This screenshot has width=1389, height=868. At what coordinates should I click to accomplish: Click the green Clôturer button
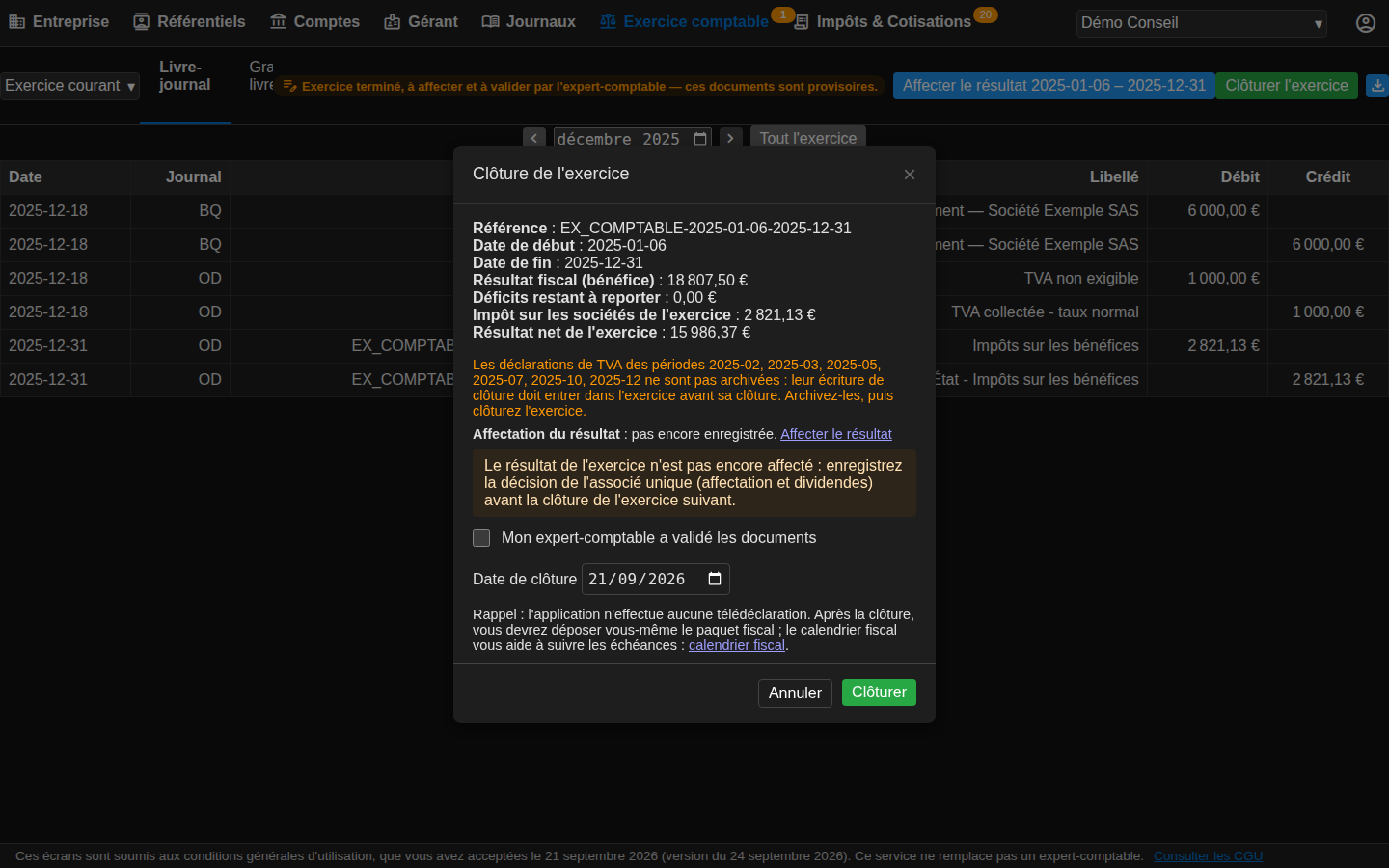879,692
